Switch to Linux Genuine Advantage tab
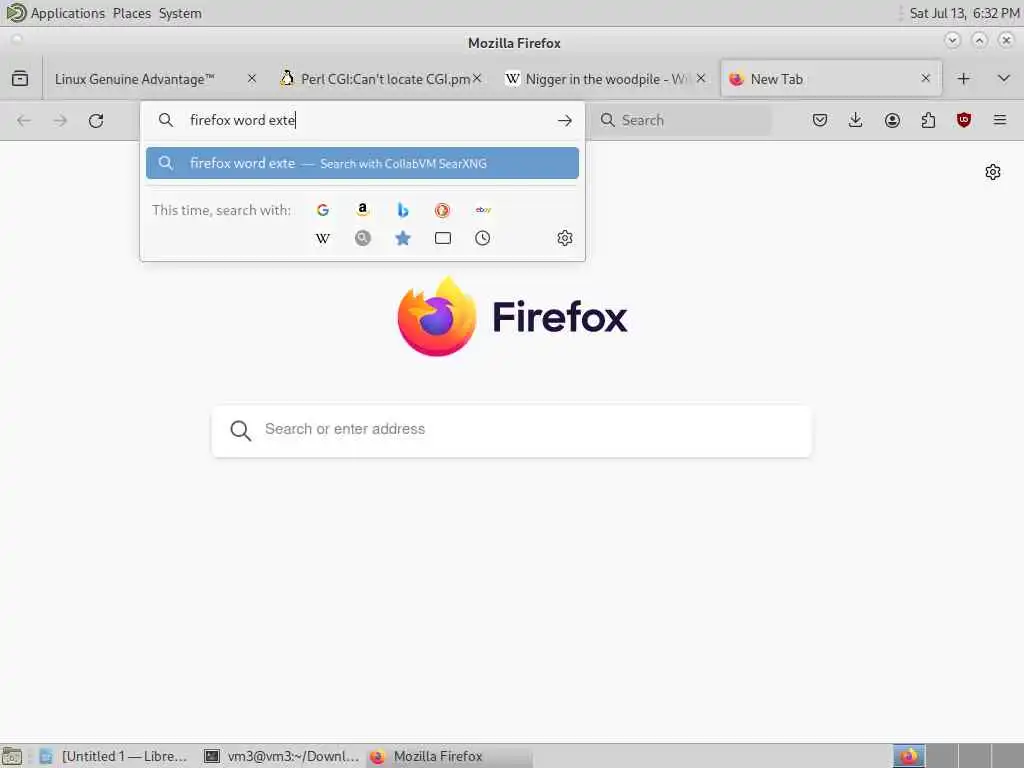The height and width of the screenshot is (768, 1024). click(134, 79)
